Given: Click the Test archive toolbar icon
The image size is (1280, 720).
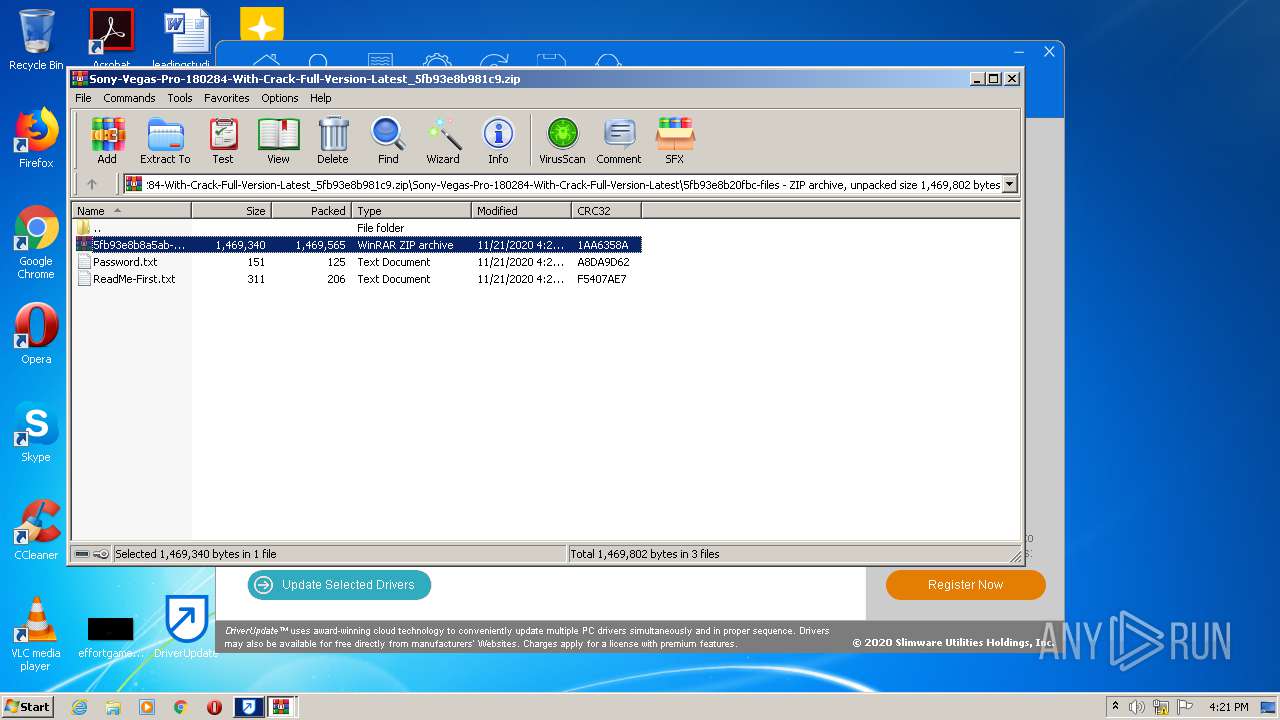Looking at the screenshot, I should tap(223, 140).
